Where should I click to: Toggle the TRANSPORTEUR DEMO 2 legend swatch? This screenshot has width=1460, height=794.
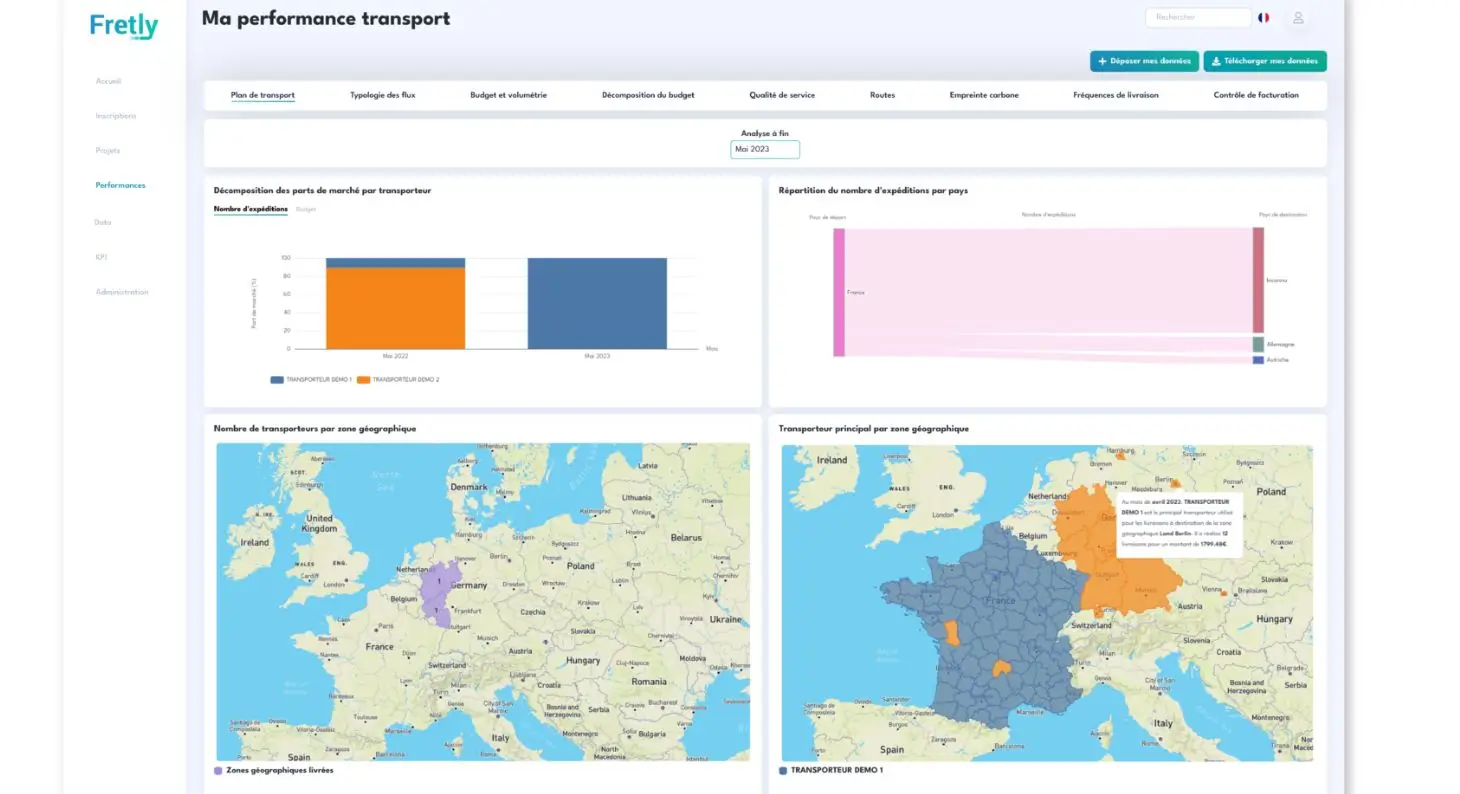pos(364,380)
